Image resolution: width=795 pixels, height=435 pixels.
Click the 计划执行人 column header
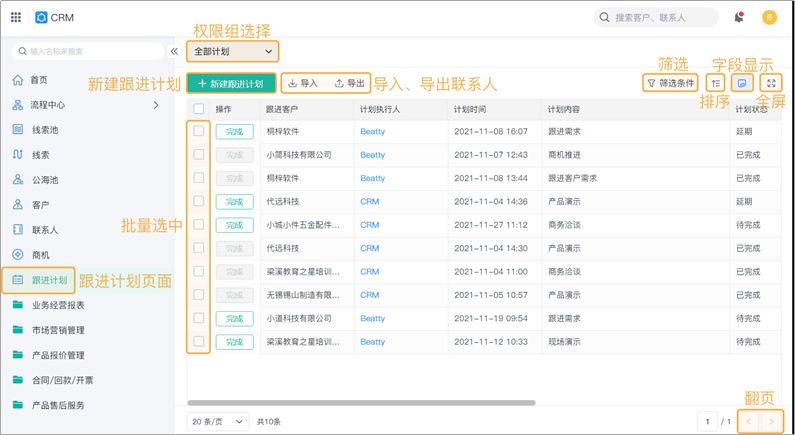click(x=380, y=109)
